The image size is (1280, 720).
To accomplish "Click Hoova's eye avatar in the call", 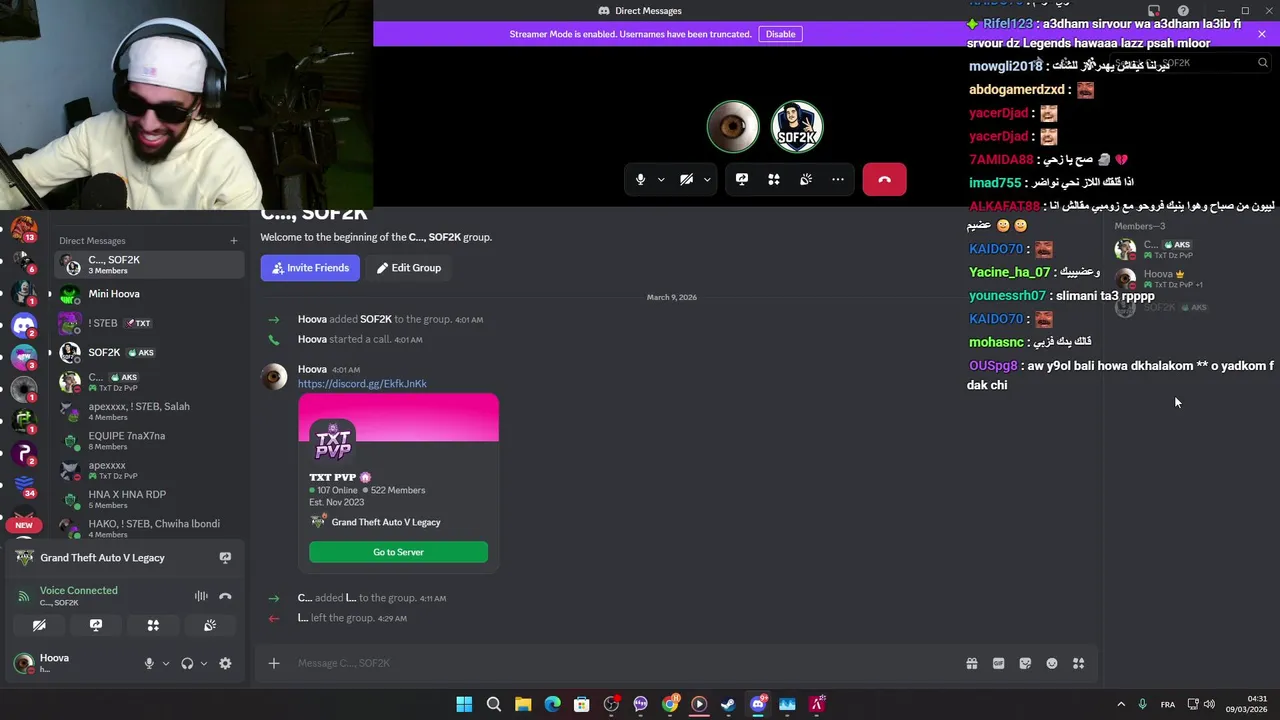I will 733,127.
